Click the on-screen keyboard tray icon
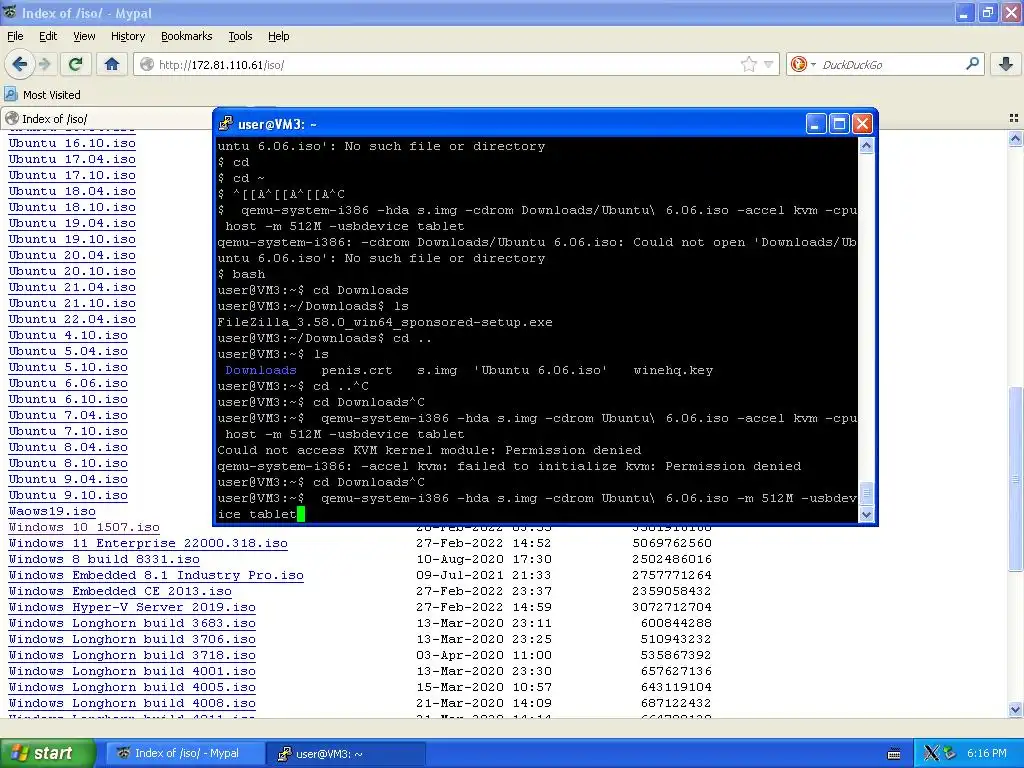1024x768 pixels. click(x=894, y=754)
